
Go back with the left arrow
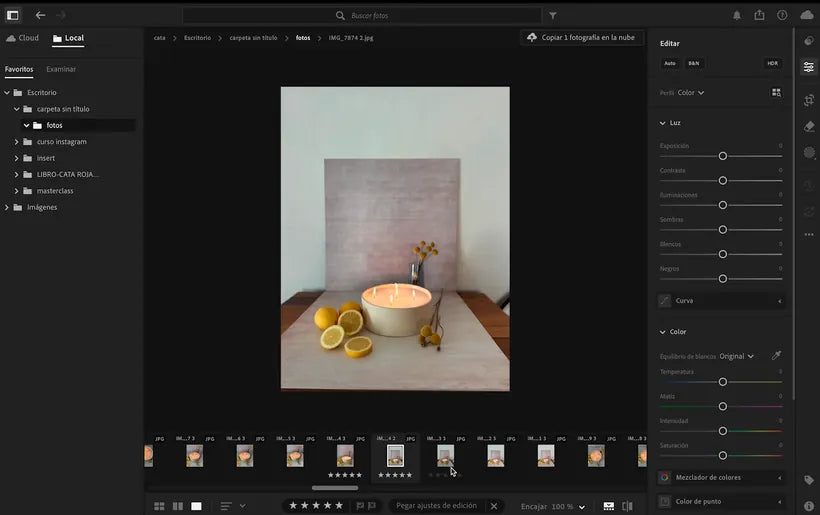pyautogui.click(x=40, y=15)
